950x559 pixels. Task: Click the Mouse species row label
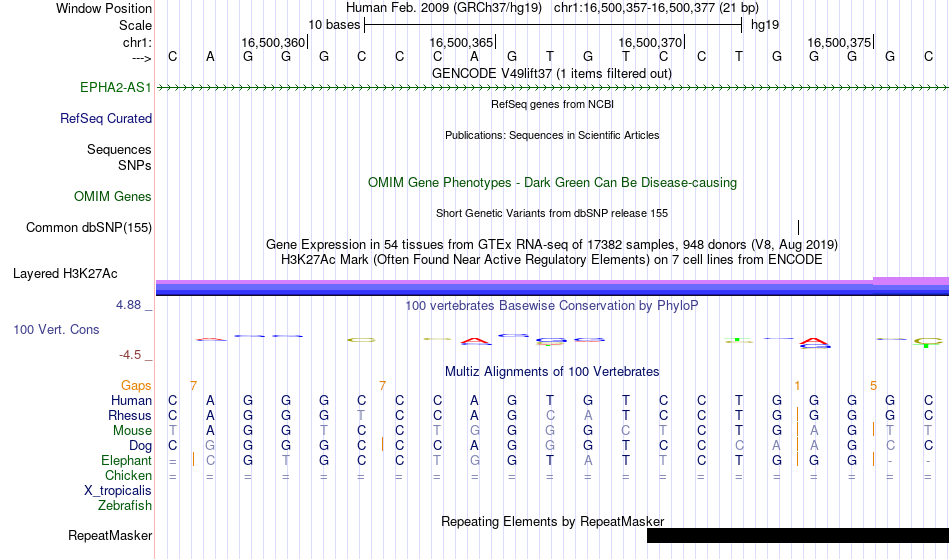click(133, 431)
